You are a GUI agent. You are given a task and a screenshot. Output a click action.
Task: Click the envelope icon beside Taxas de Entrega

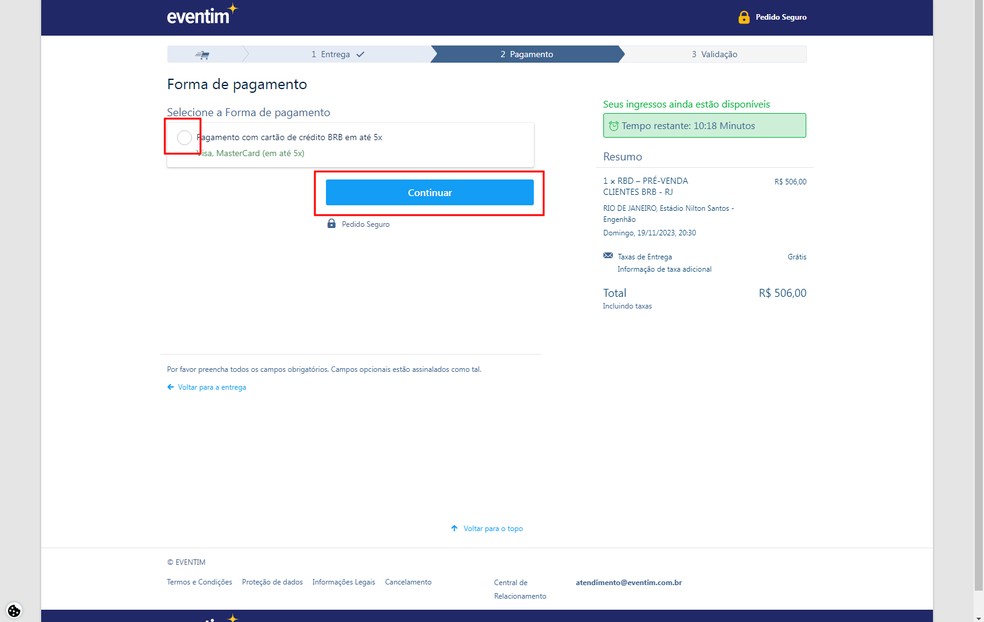tap(607, 255)
